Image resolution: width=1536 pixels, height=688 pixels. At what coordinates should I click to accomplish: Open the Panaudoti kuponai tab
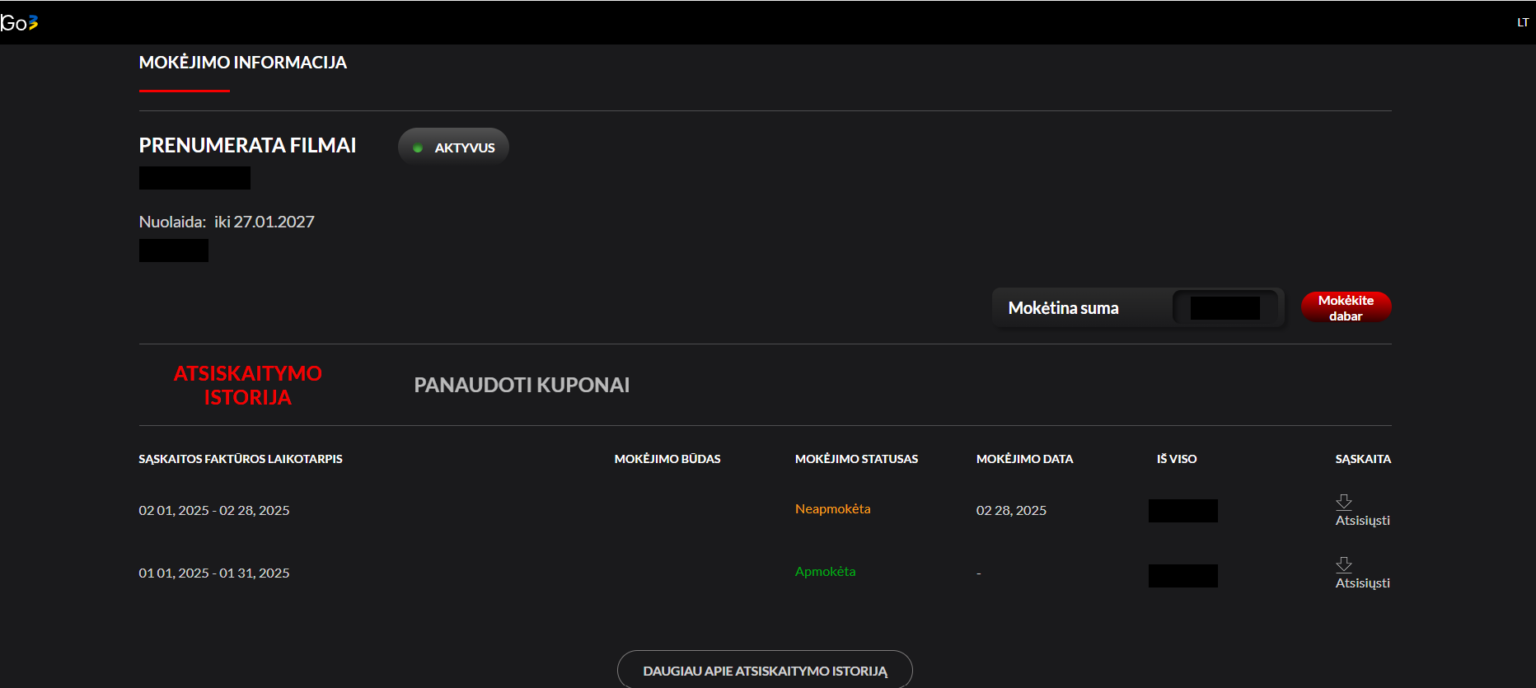click(x=522, y=385)
